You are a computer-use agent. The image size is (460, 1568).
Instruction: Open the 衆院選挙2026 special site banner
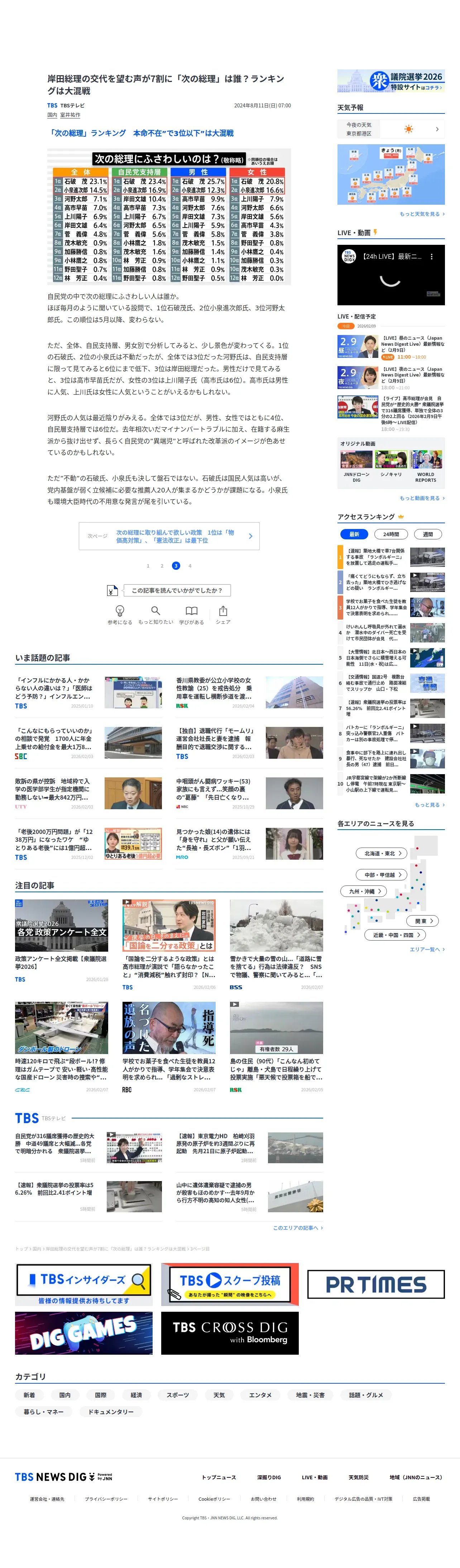click(x=391, y=81)
